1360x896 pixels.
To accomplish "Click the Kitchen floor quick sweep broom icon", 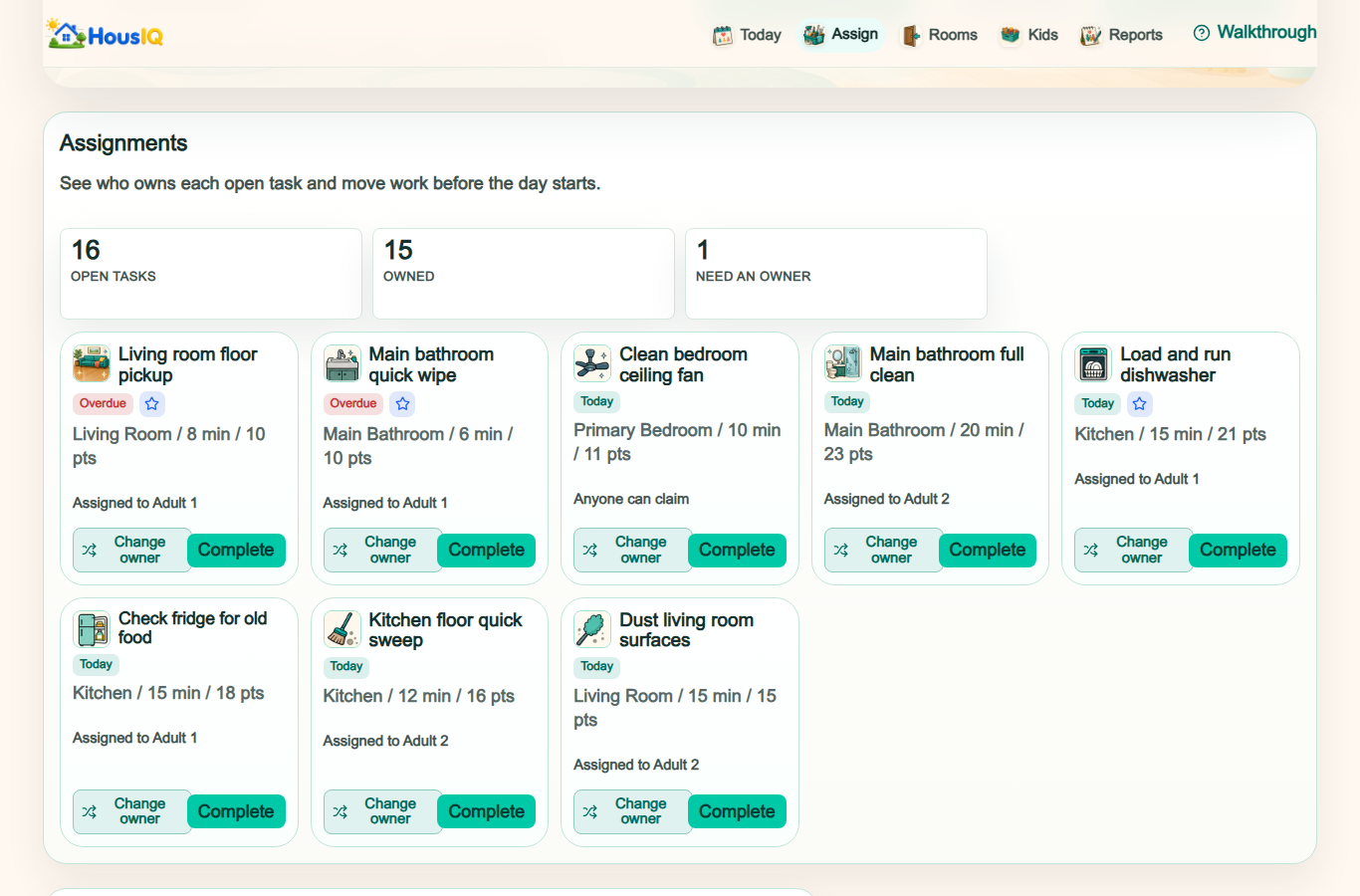I will click(x=342, y=629).
